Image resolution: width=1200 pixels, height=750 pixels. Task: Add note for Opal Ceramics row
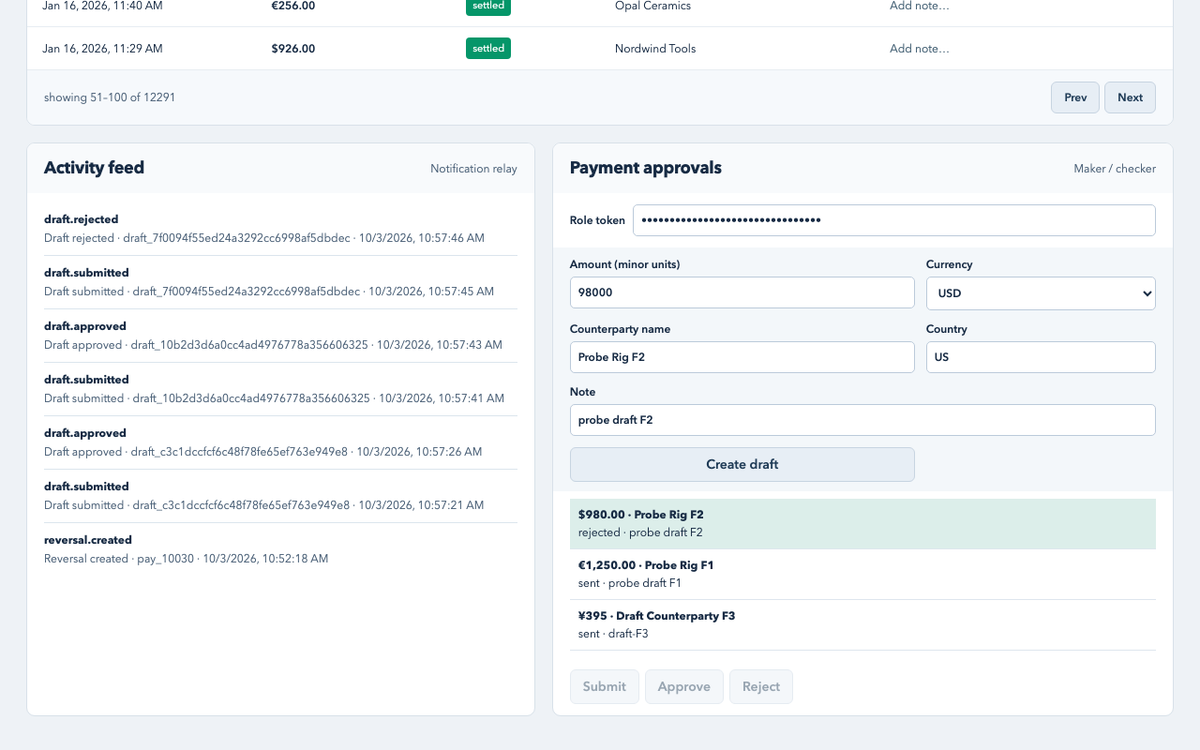(919, 6)
